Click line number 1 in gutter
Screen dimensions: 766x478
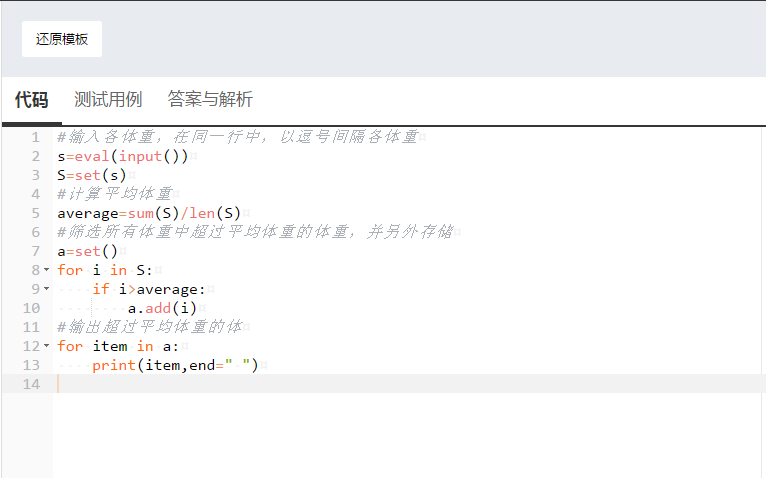point(35,137)
